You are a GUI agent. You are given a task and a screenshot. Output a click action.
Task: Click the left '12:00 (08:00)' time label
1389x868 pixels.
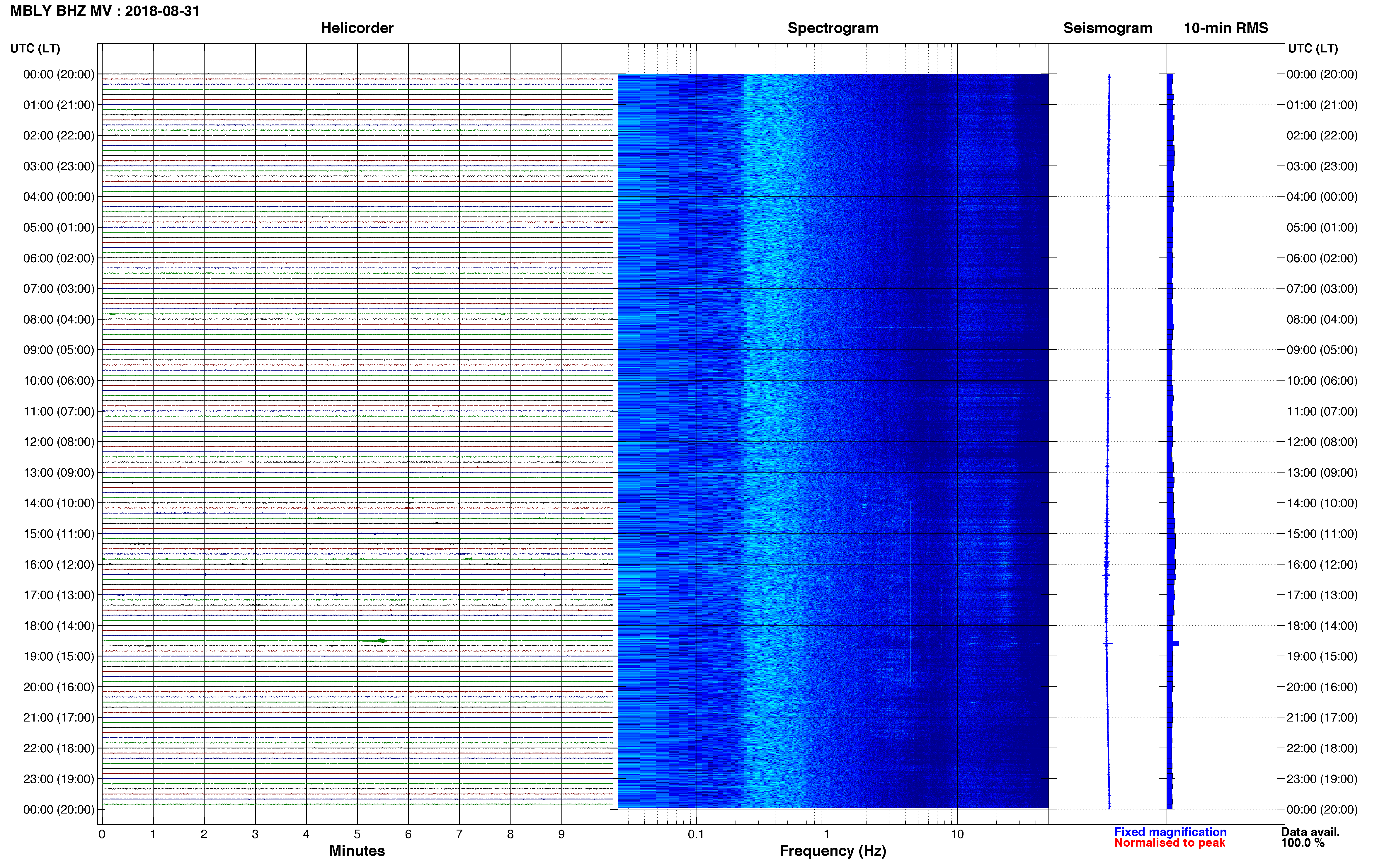pyautogui.click(x=59, y=442)
